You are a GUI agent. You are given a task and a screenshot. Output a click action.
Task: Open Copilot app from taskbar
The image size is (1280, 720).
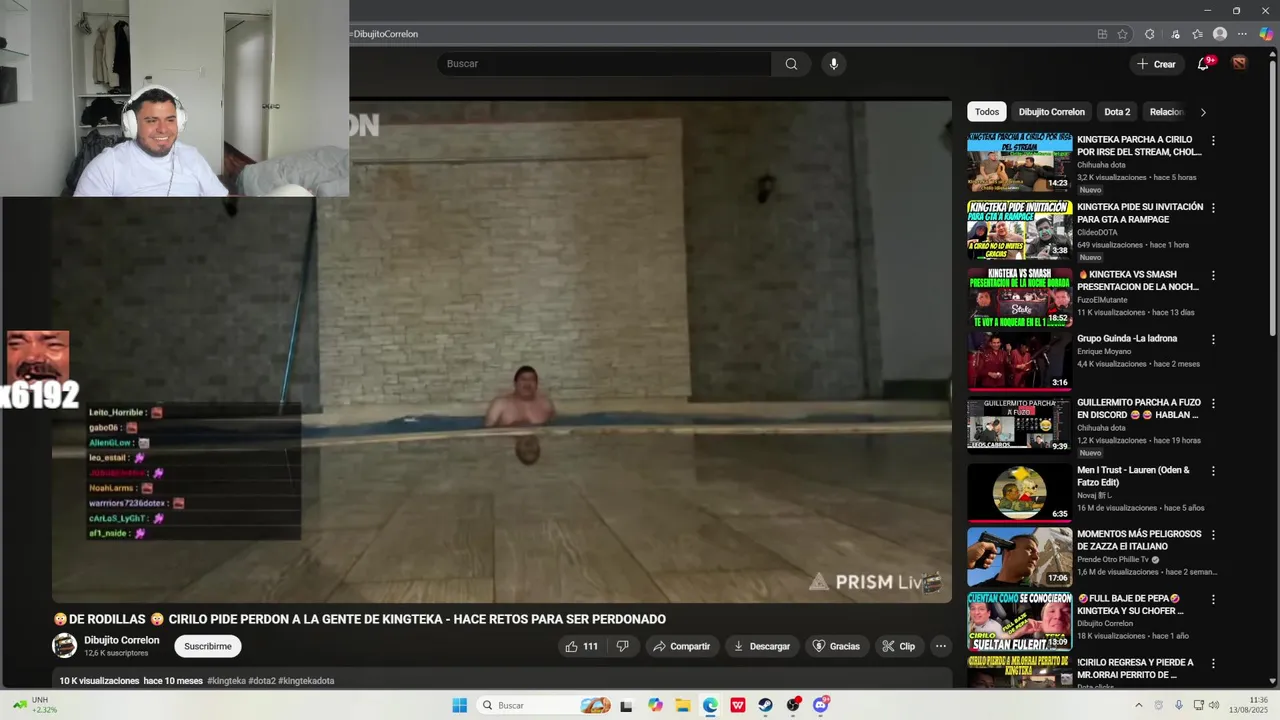click(655, 705)
